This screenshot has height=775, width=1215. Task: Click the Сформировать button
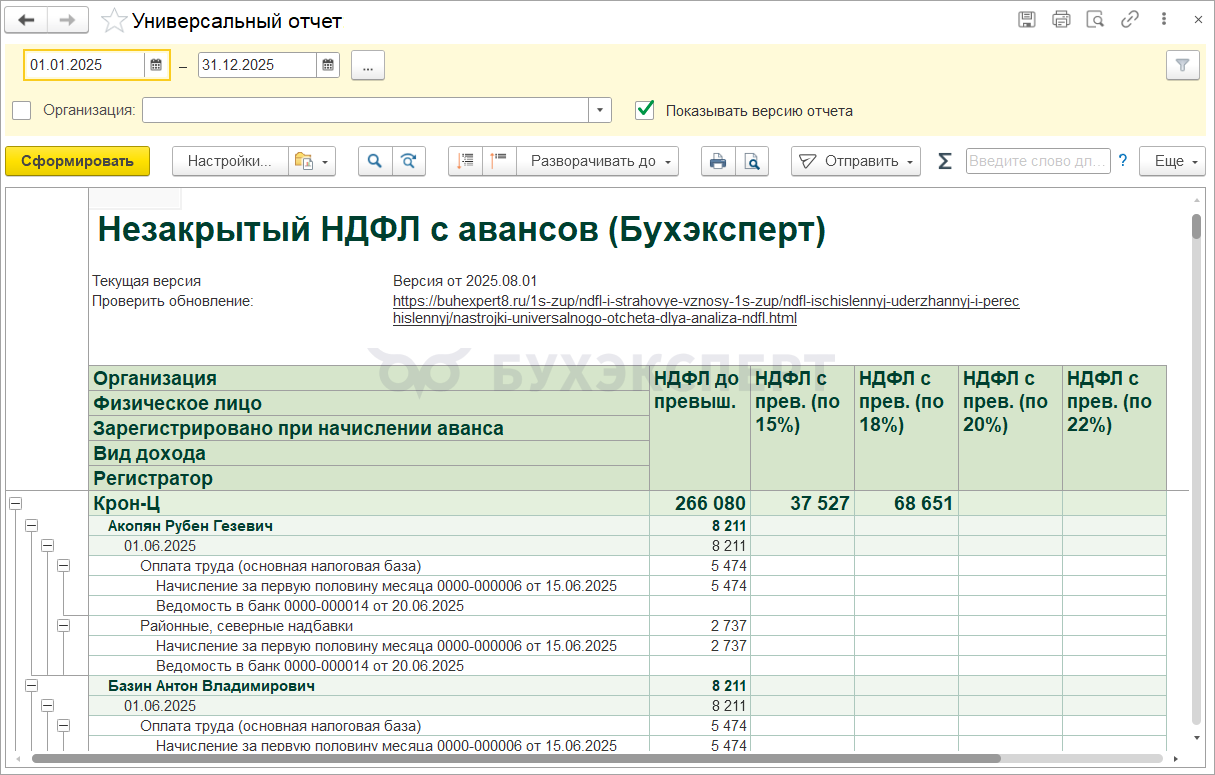pyautogui.click(x=77, y=161)
